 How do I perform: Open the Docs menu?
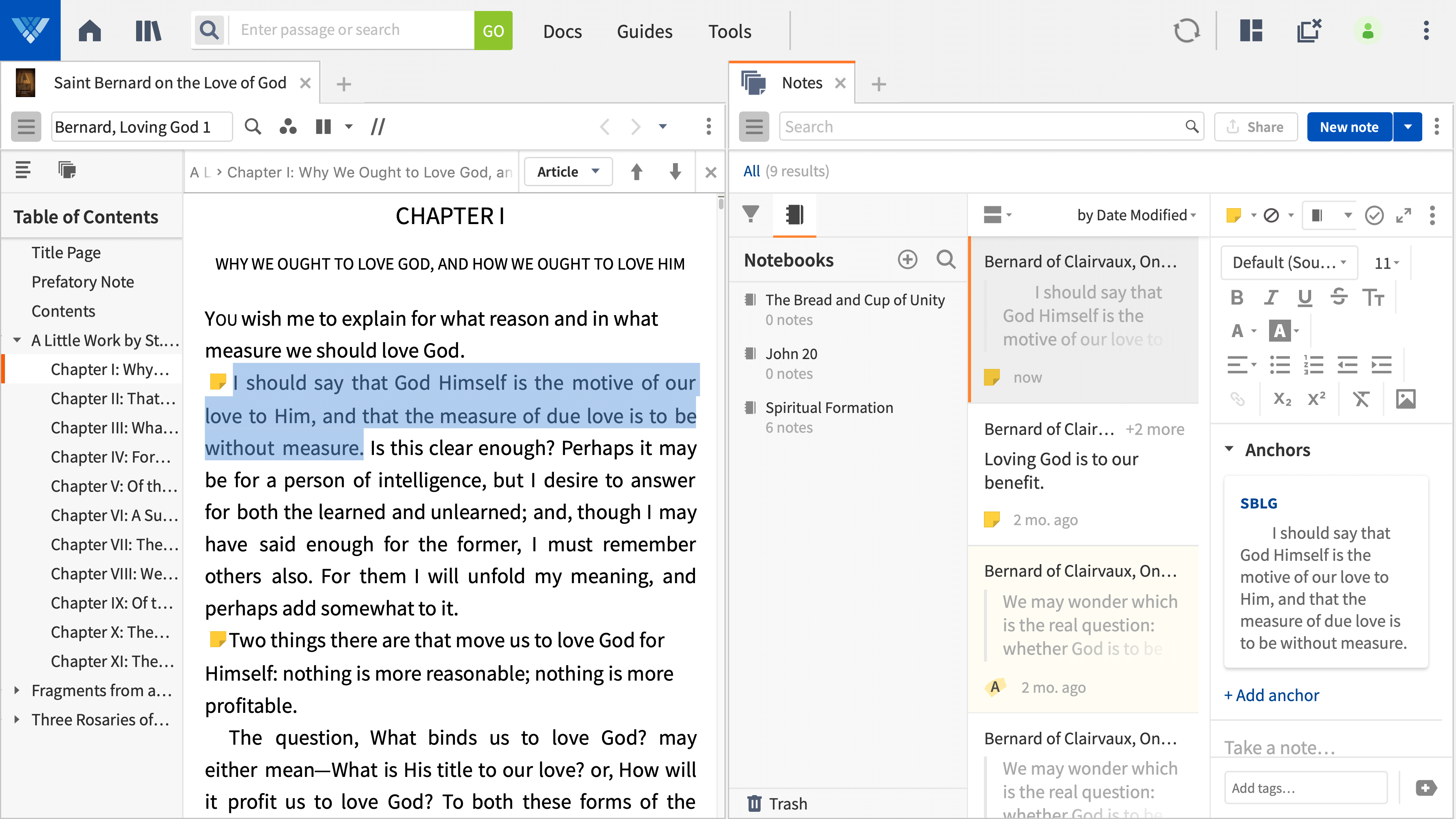click(x=562, y=31)
